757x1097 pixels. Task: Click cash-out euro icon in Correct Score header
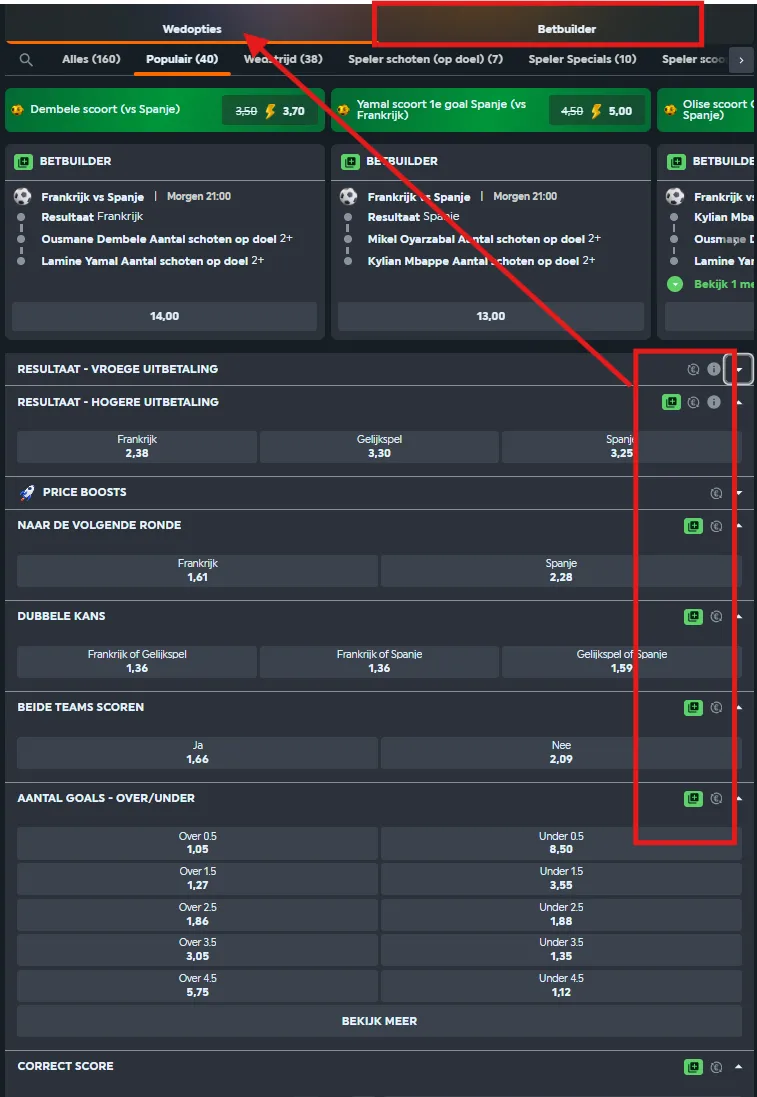716,1067
